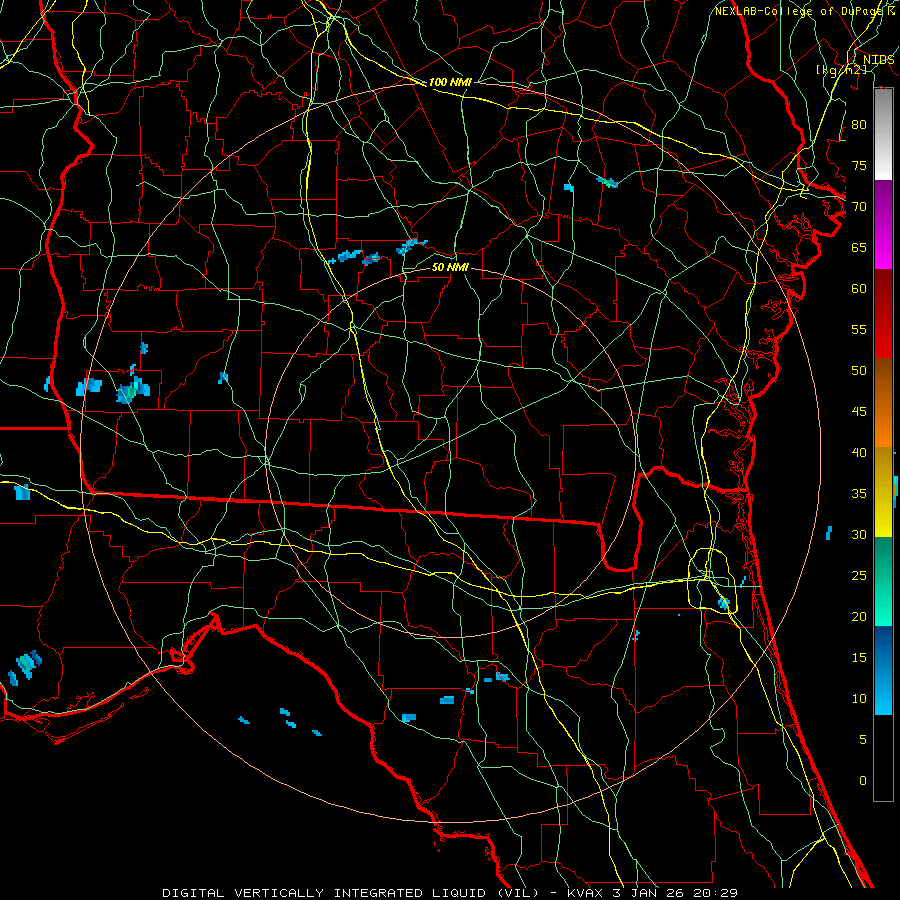Click the scale value 5
900x900 pixels.
[x=863, y=740]
